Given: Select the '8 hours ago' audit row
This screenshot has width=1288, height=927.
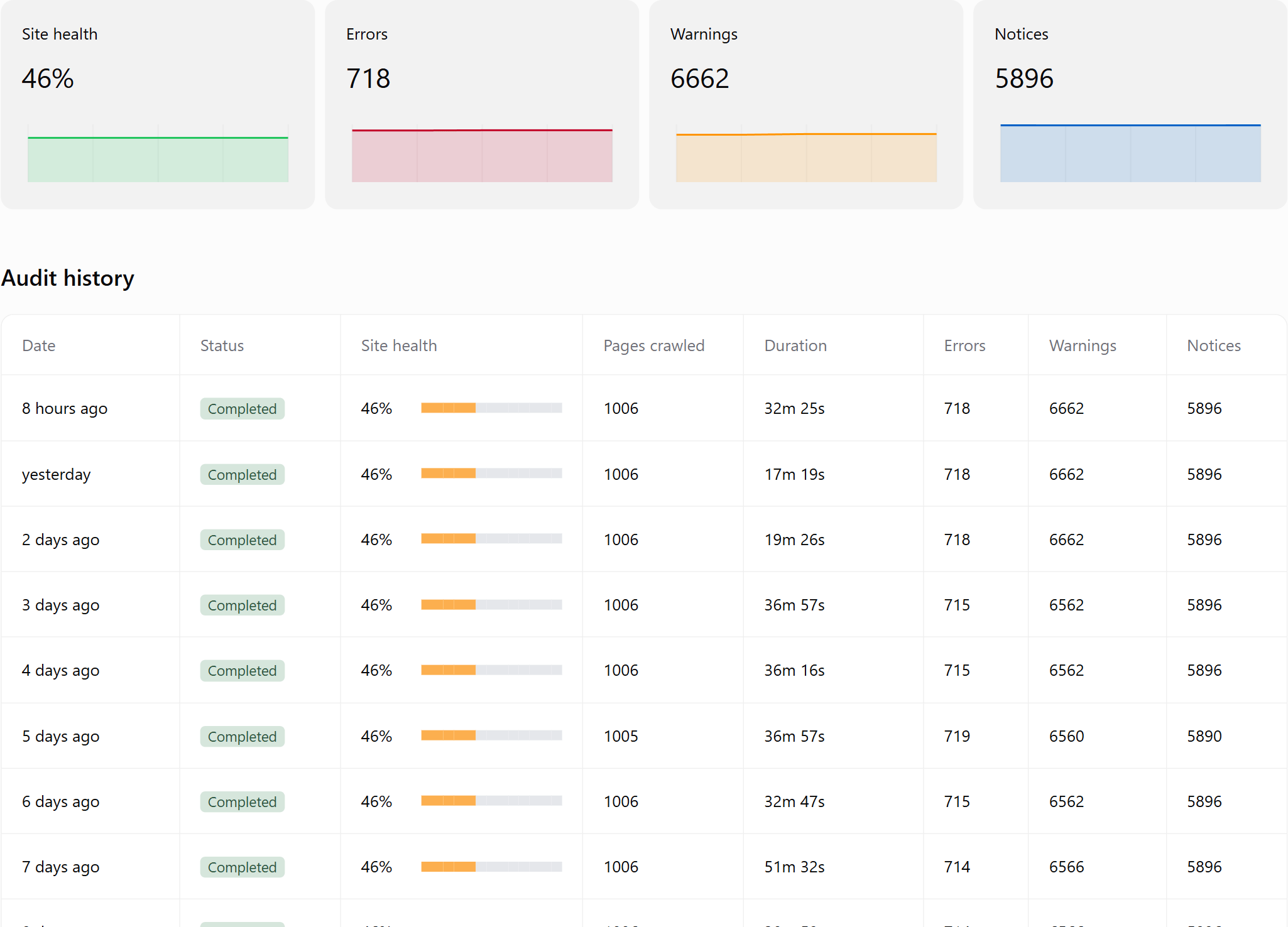Looking at the screenshot, I should (644, 408).
